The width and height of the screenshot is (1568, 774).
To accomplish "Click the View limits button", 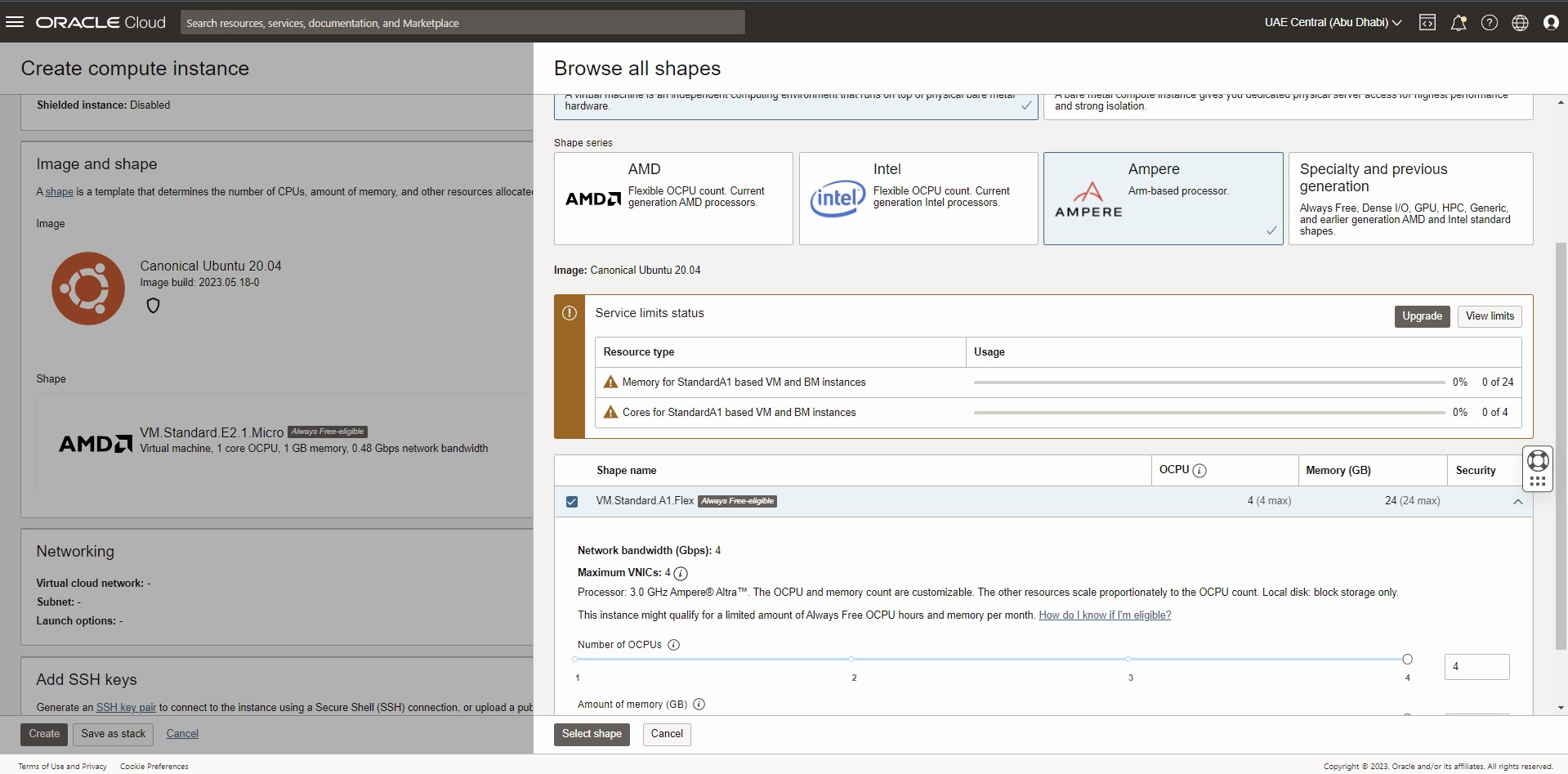I will tap(1489, 316).
